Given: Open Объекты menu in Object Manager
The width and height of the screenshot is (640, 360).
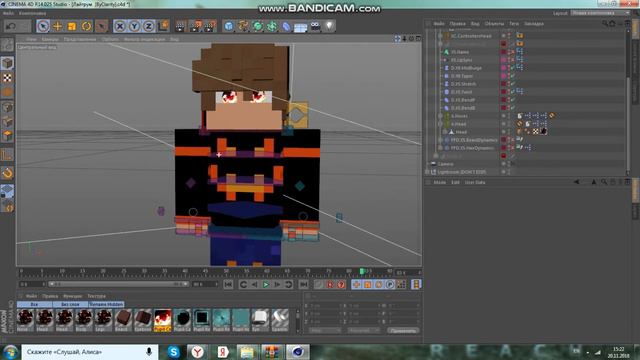Looking at the screenshot, I should tap(494, 24).
